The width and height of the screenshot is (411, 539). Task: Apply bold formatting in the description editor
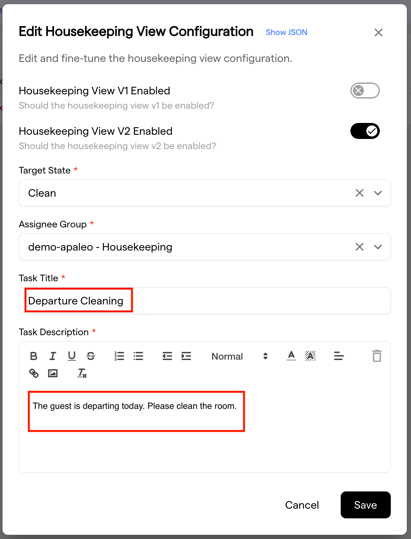pos(34,356)
